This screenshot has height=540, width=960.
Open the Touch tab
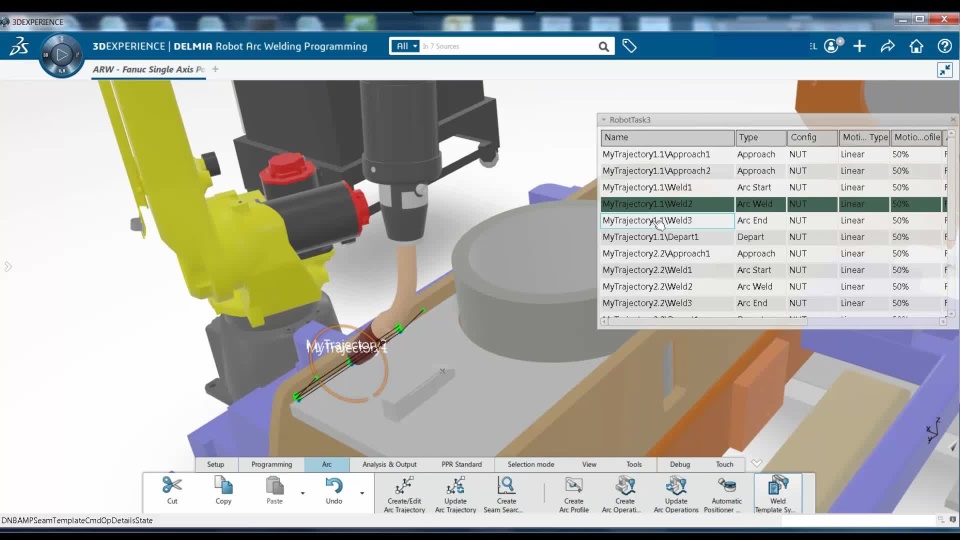[725, 464]
